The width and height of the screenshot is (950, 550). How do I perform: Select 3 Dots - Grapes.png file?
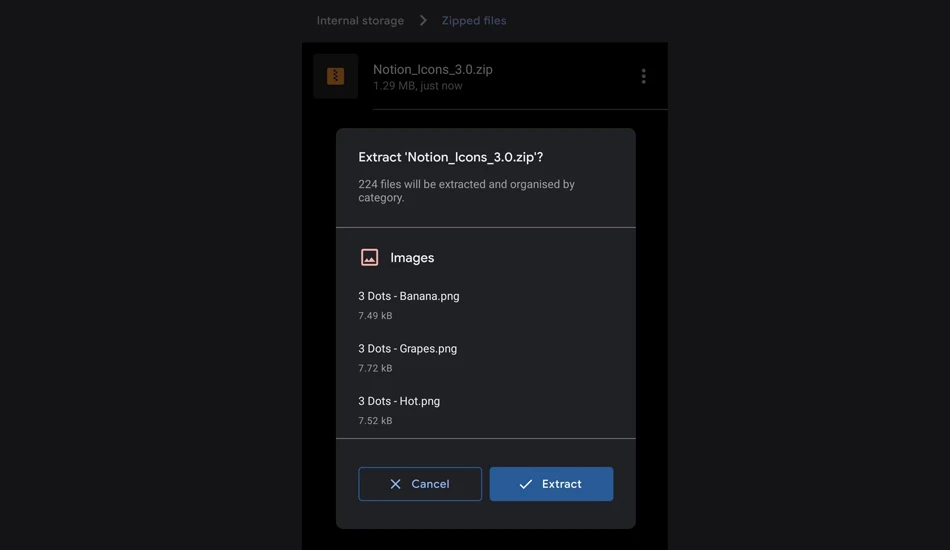pos(407,349)
